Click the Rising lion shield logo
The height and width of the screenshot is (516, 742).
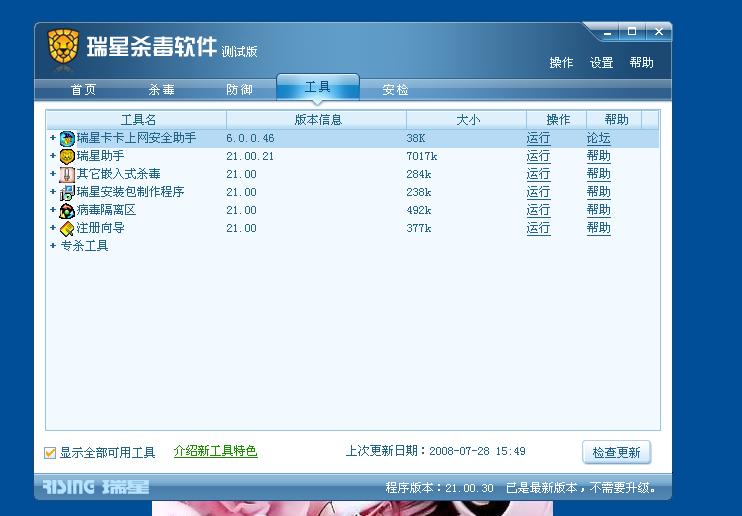[x=63, y=46]
